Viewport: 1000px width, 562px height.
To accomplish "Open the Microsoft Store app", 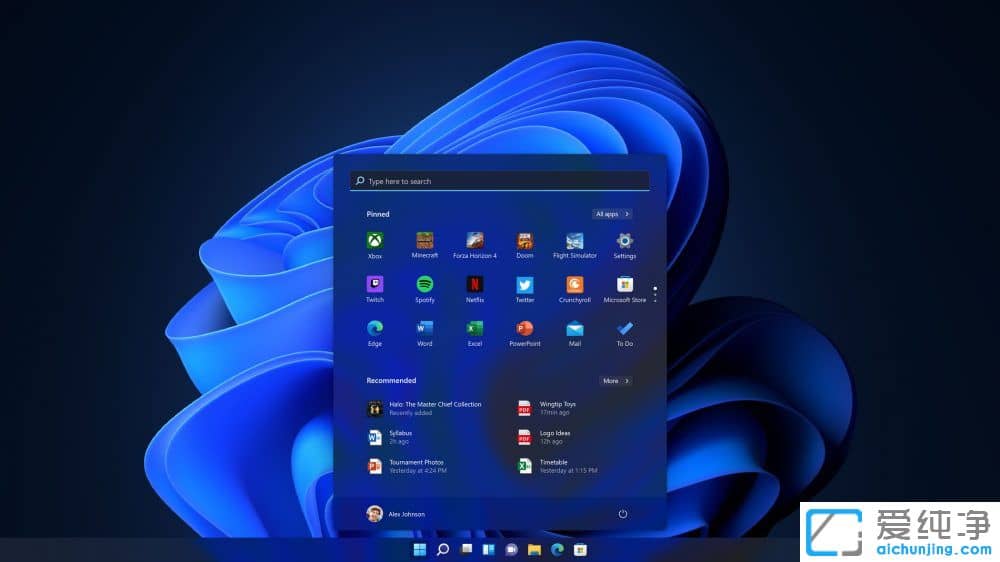I will click(x=625, y=286).
